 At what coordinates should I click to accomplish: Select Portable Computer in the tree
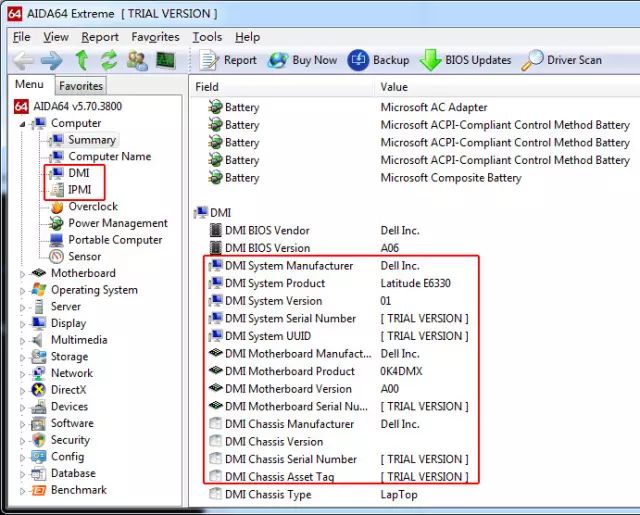(x=106, y=240)
